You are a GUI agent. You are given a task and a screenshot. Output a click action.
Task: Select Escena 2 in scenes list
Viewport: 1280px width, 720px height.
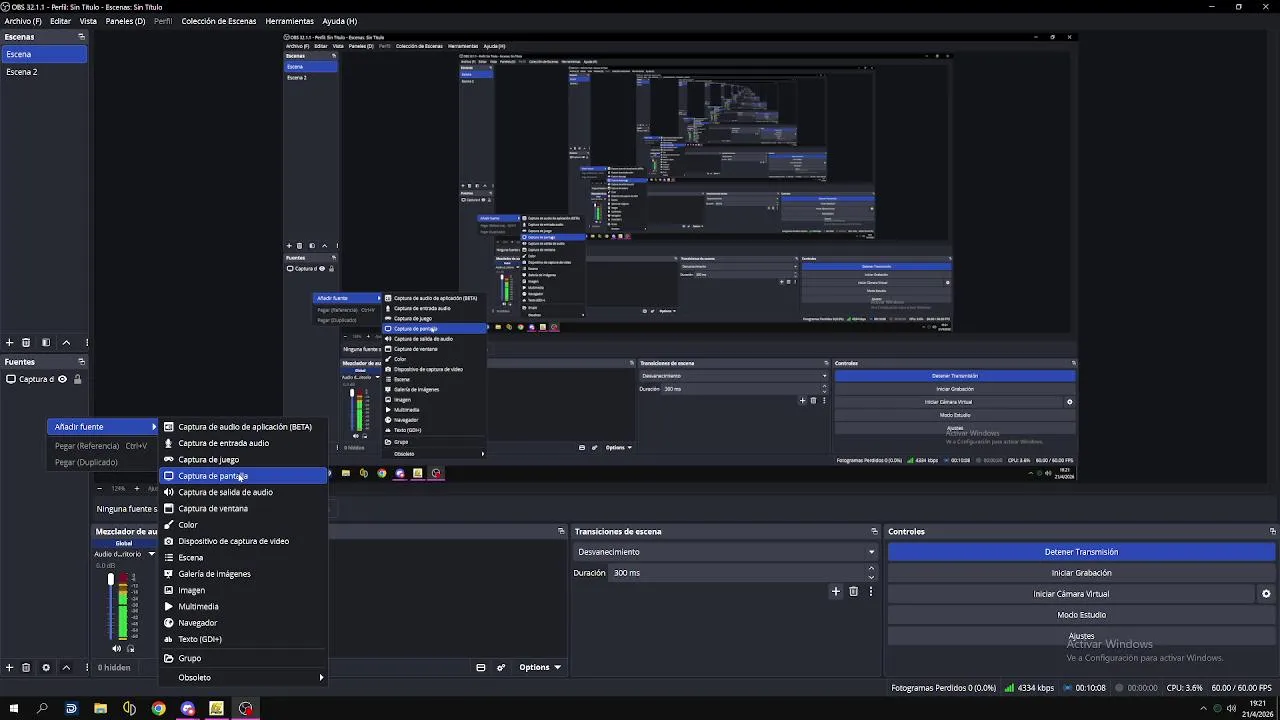[x=44, y=72]
